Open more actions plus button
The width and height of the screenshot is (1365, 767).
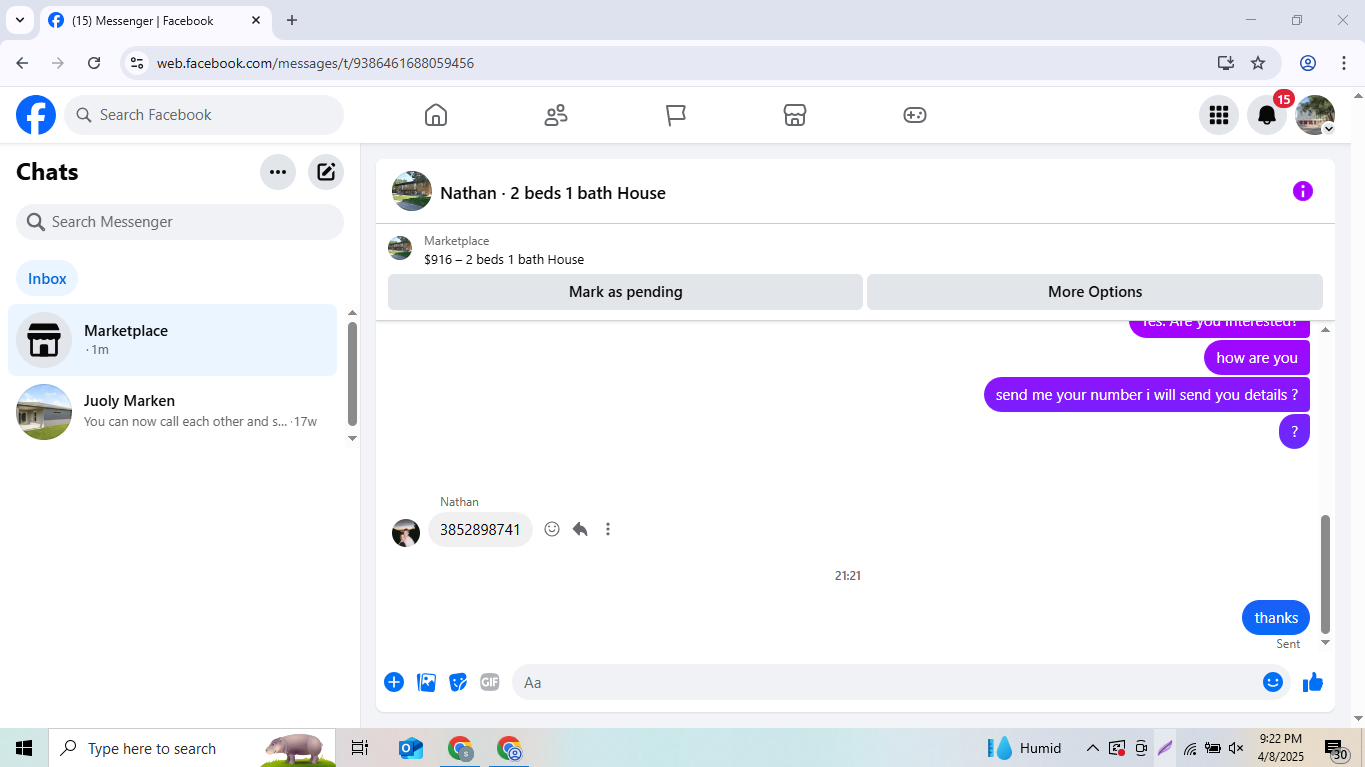(394, 682)
